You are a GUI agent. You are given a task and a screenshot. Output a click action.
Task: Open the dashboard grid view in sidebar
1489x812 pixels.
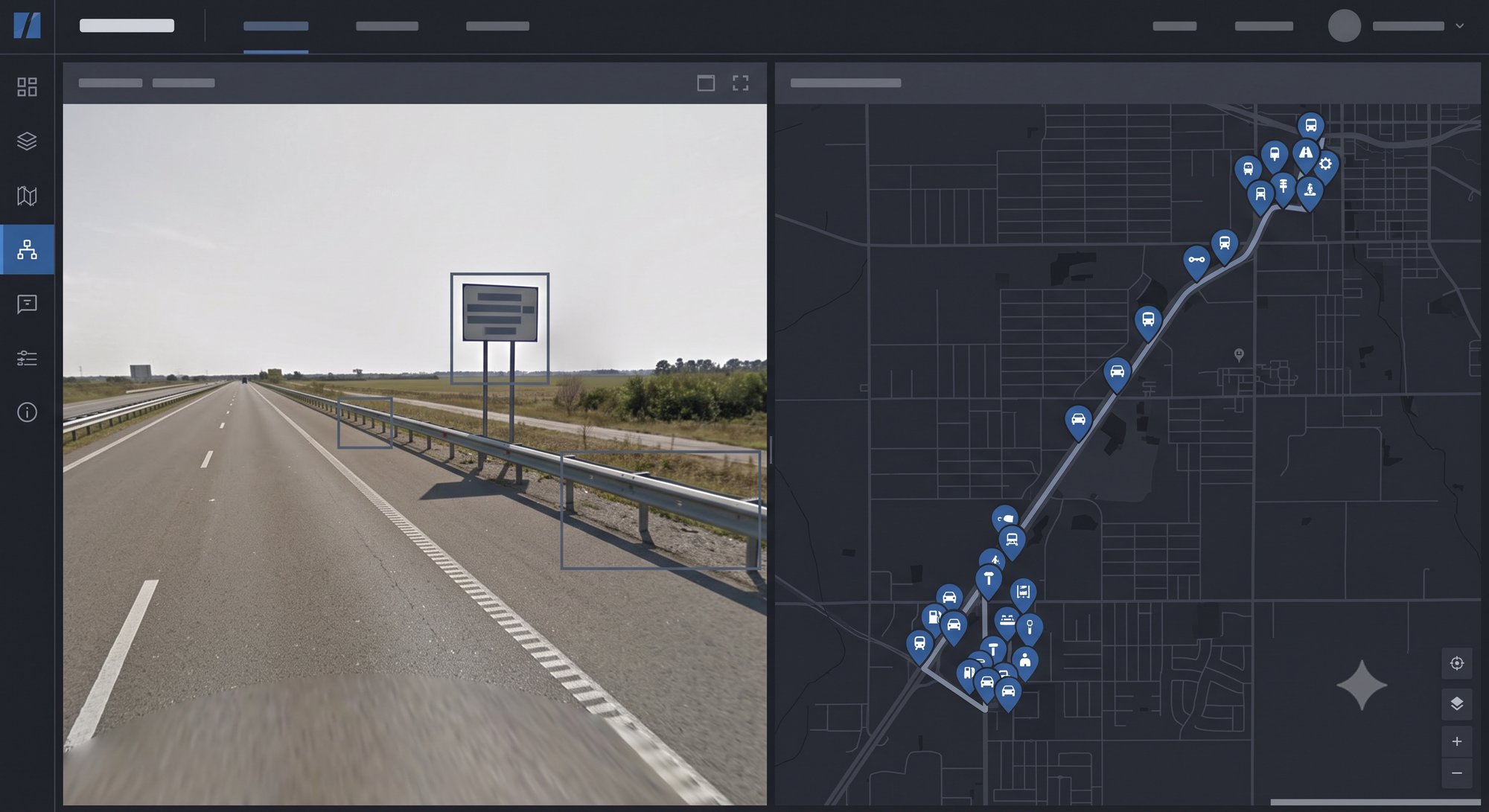pyautogui.click(x=27, y=87)
